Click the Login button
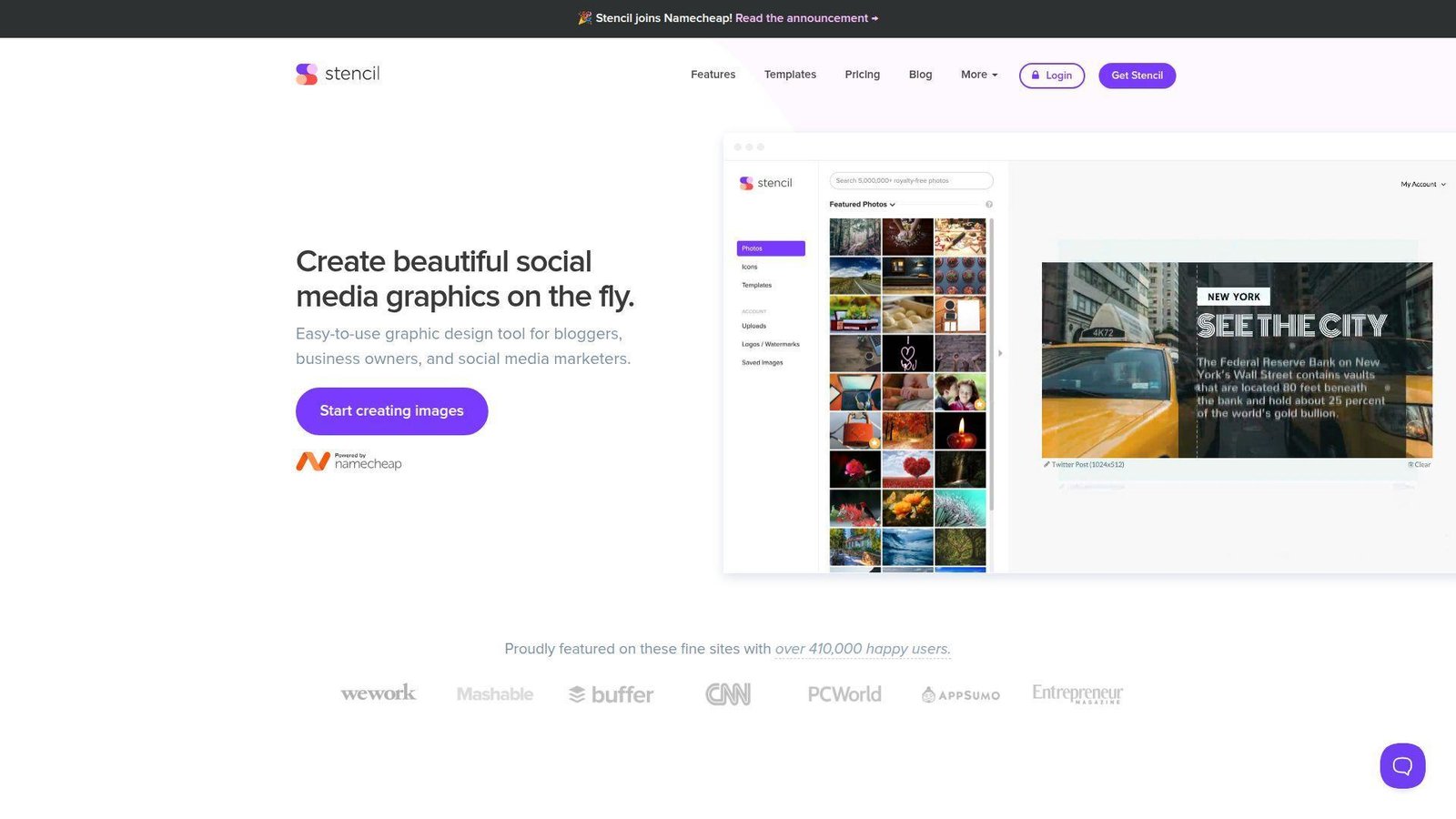This screenshot has width=1456, height=819. 1052,76
